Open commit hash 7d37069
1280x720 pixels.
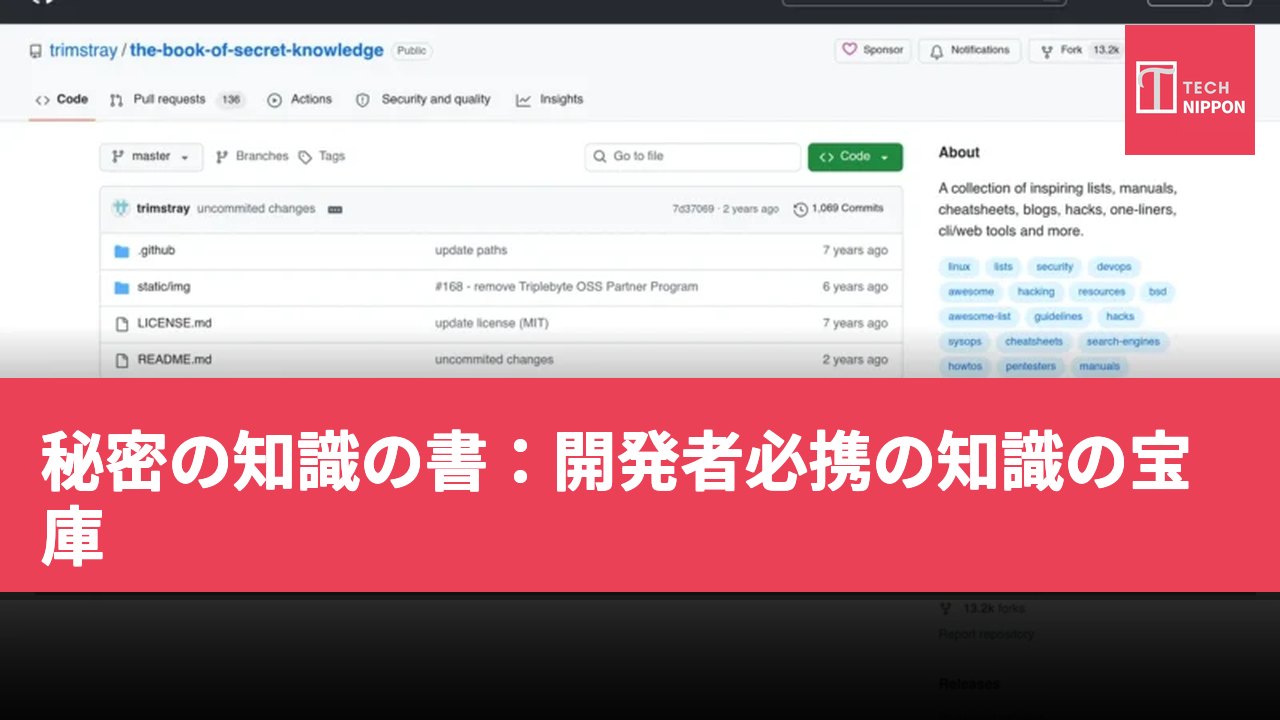point(693,208)
